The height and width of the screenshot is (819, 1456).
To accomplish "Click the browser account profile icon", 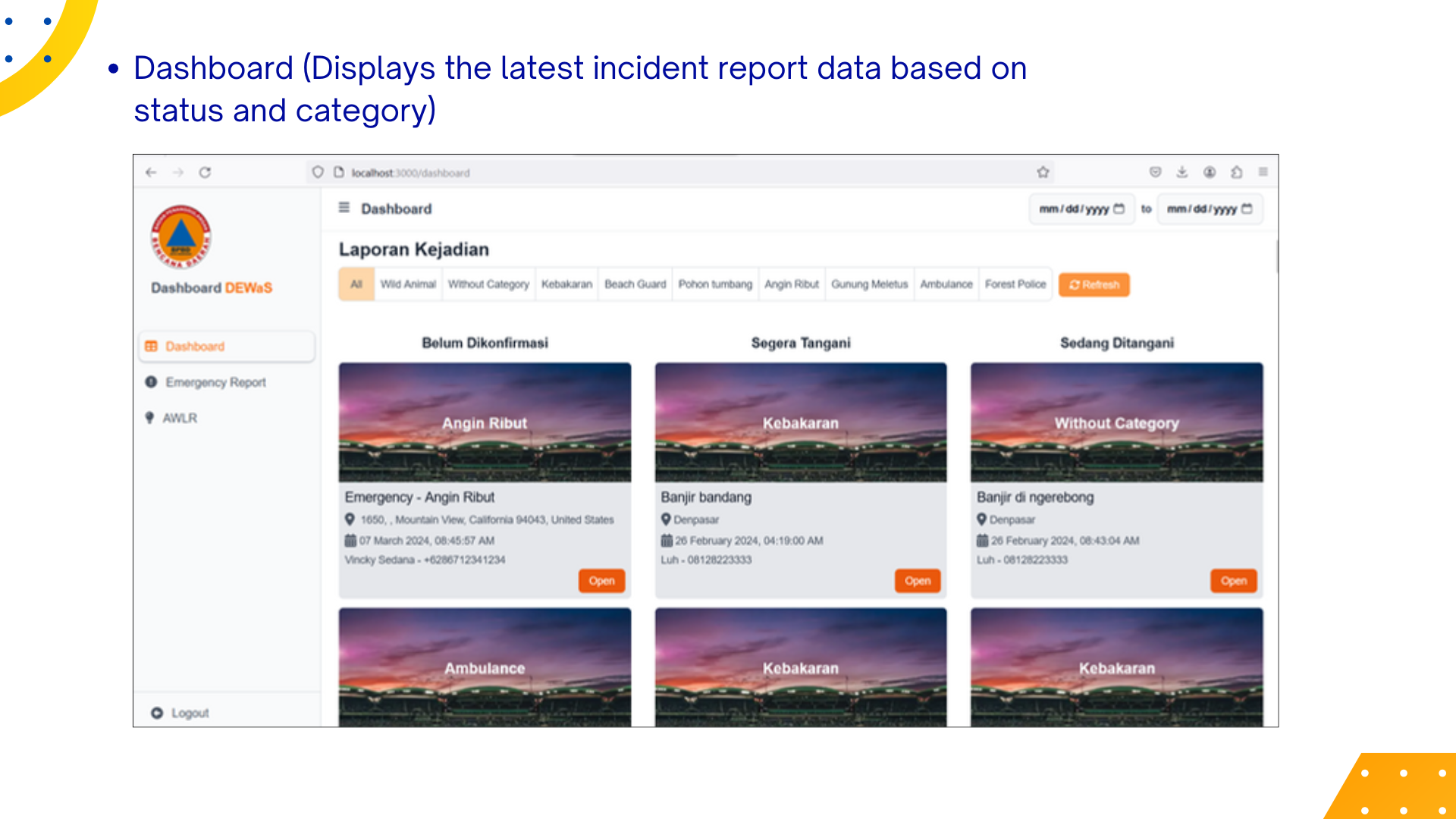I will point(1210,172).
